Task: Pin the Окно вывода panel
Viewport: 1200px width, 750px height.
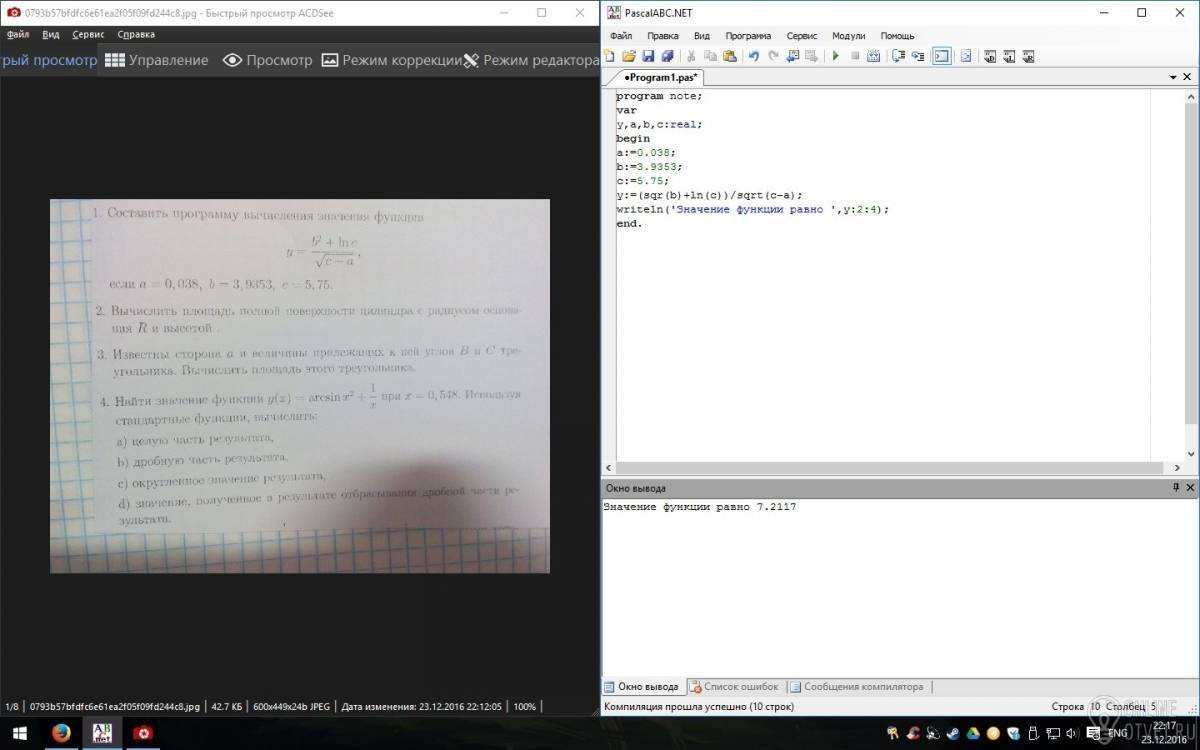Action: [x=1176, y=487]
